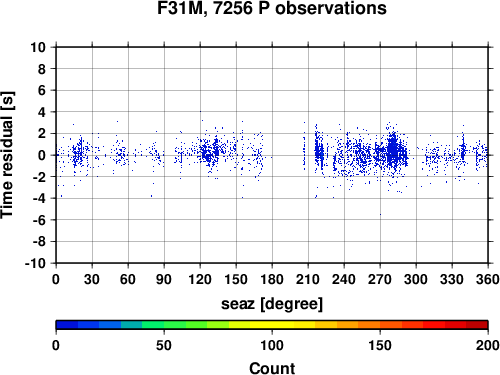Click the dark red colorbar segment at 200

[477, 325]
